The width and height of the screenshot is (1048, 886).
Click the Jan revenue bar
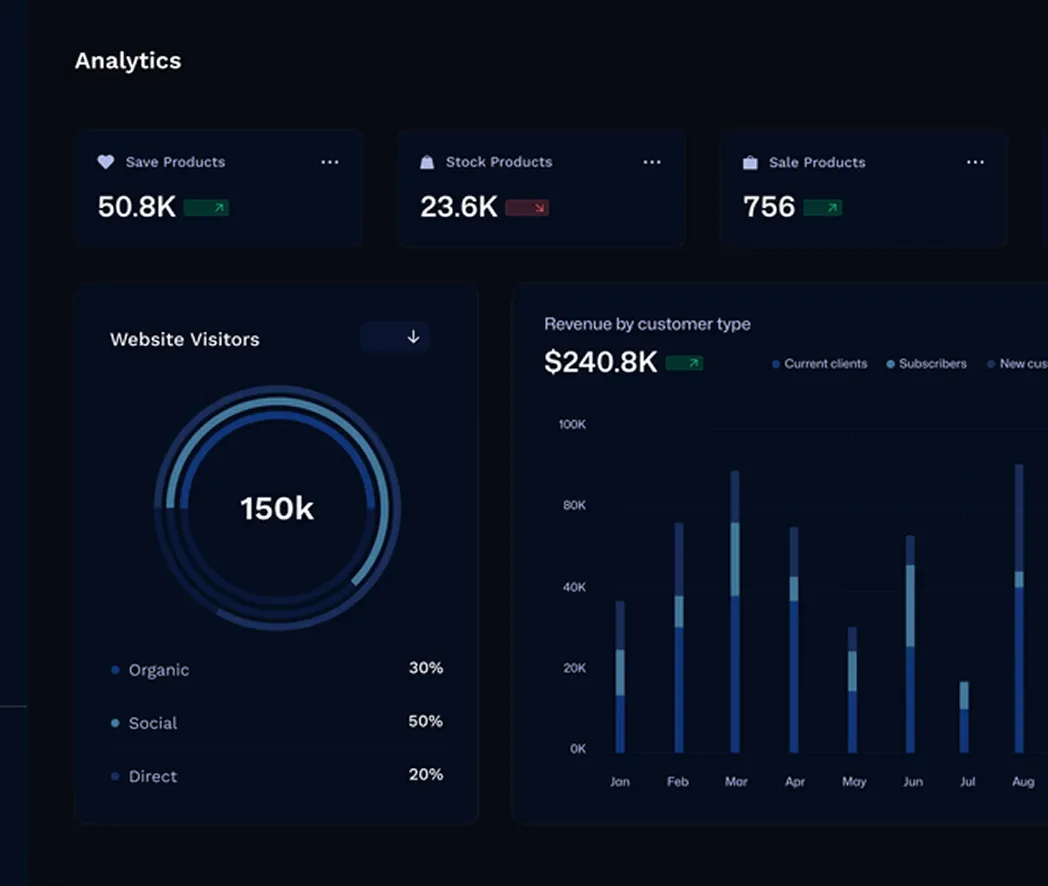(x=620, y=677)
